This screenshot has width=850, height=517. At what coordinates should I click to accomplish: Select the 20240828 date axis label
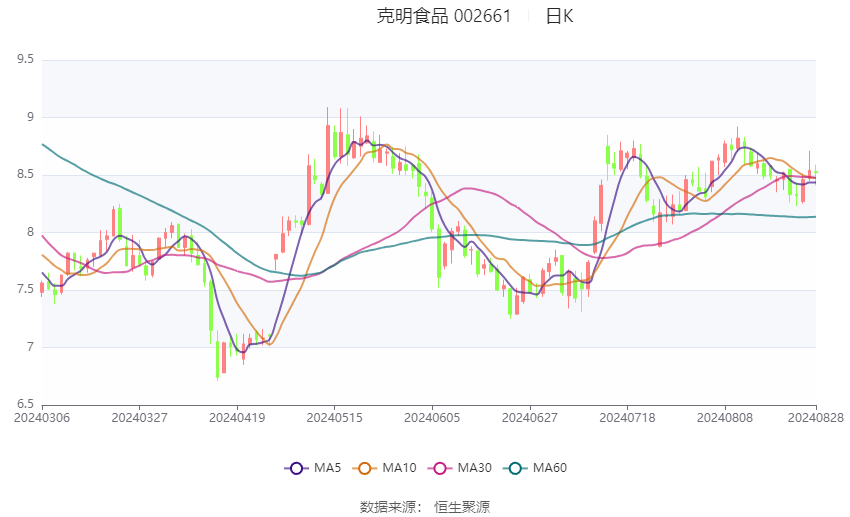click(x=816, y=418)
